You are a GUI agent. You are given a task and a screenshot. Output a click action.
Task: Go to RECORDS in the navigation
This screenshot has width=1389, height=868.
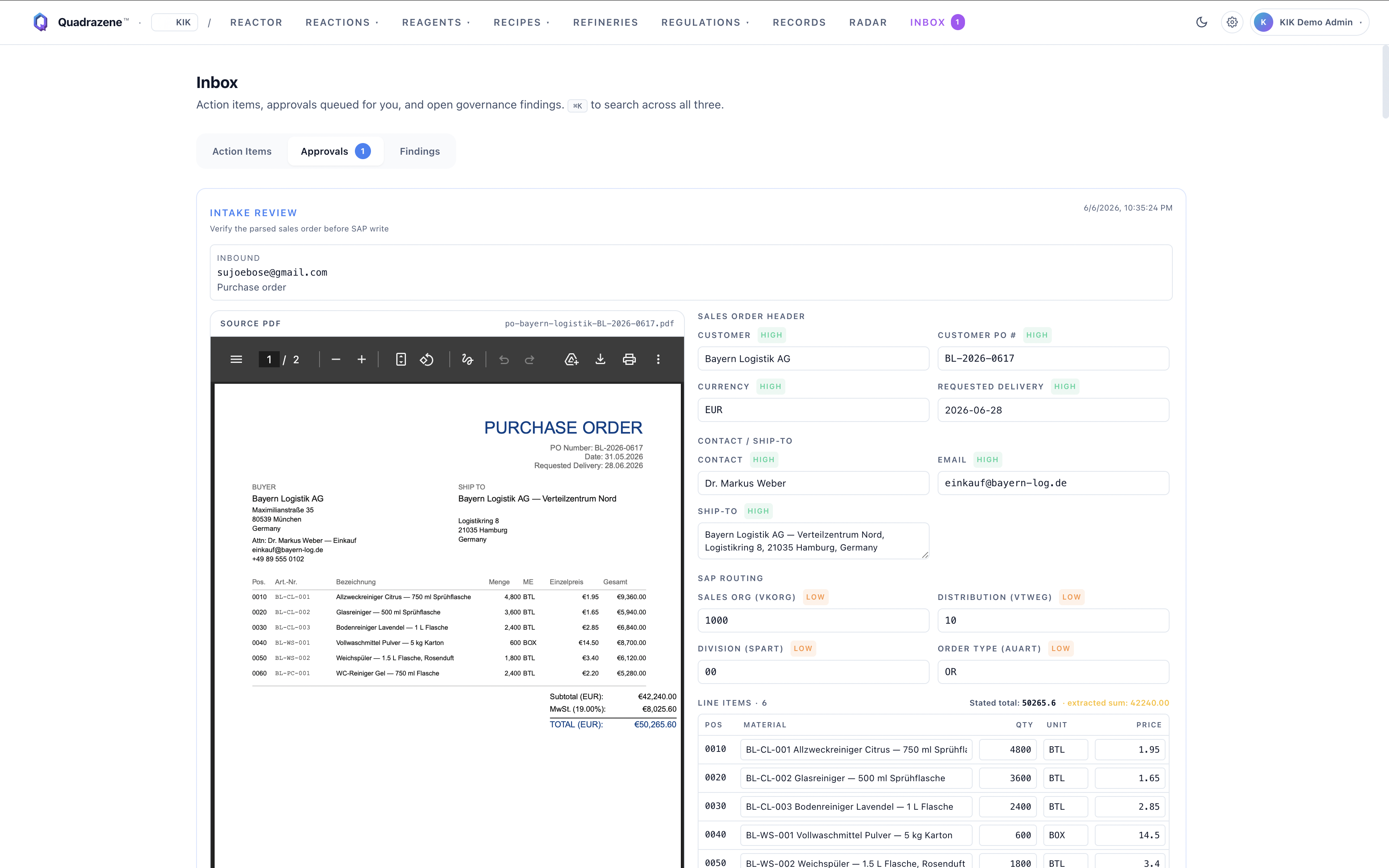(799, 23)
